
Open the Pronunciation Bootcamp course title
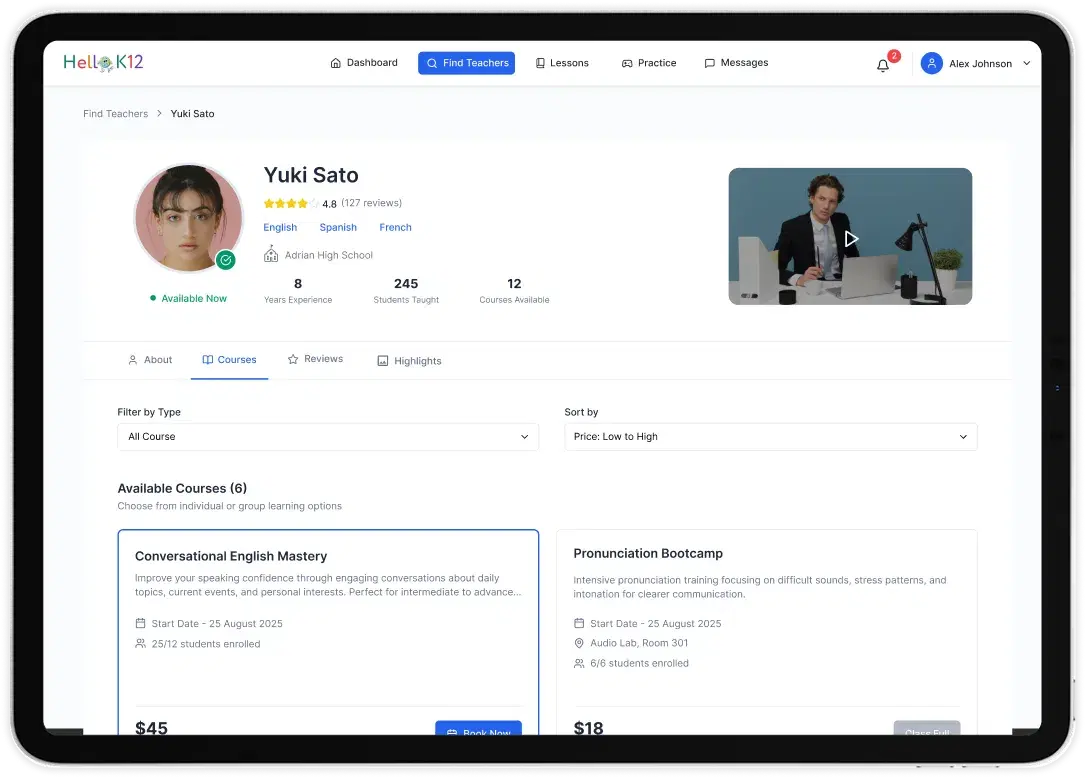(x=648, y=554)
